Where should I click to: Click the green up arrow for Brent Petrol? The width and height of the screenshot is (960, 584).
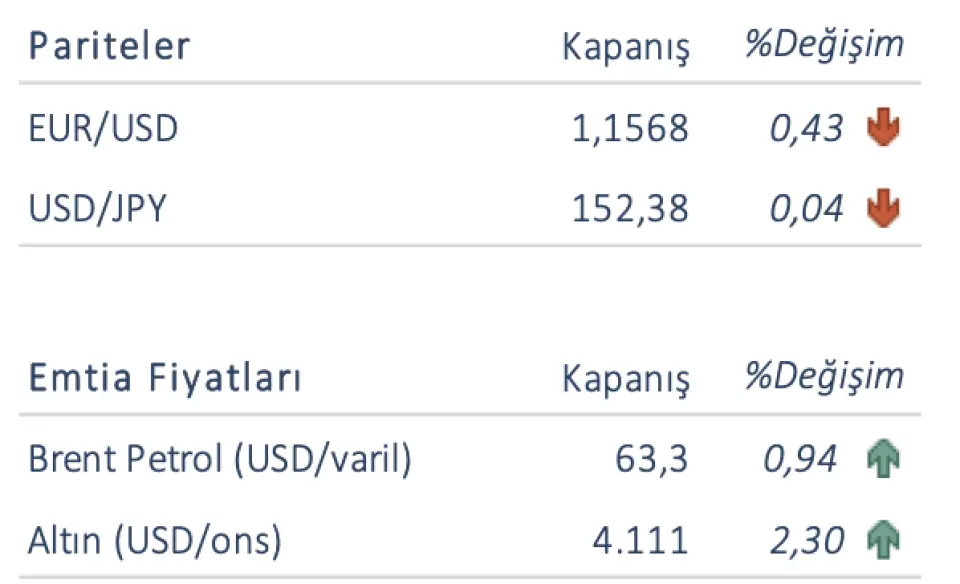(x=884, y=460)
